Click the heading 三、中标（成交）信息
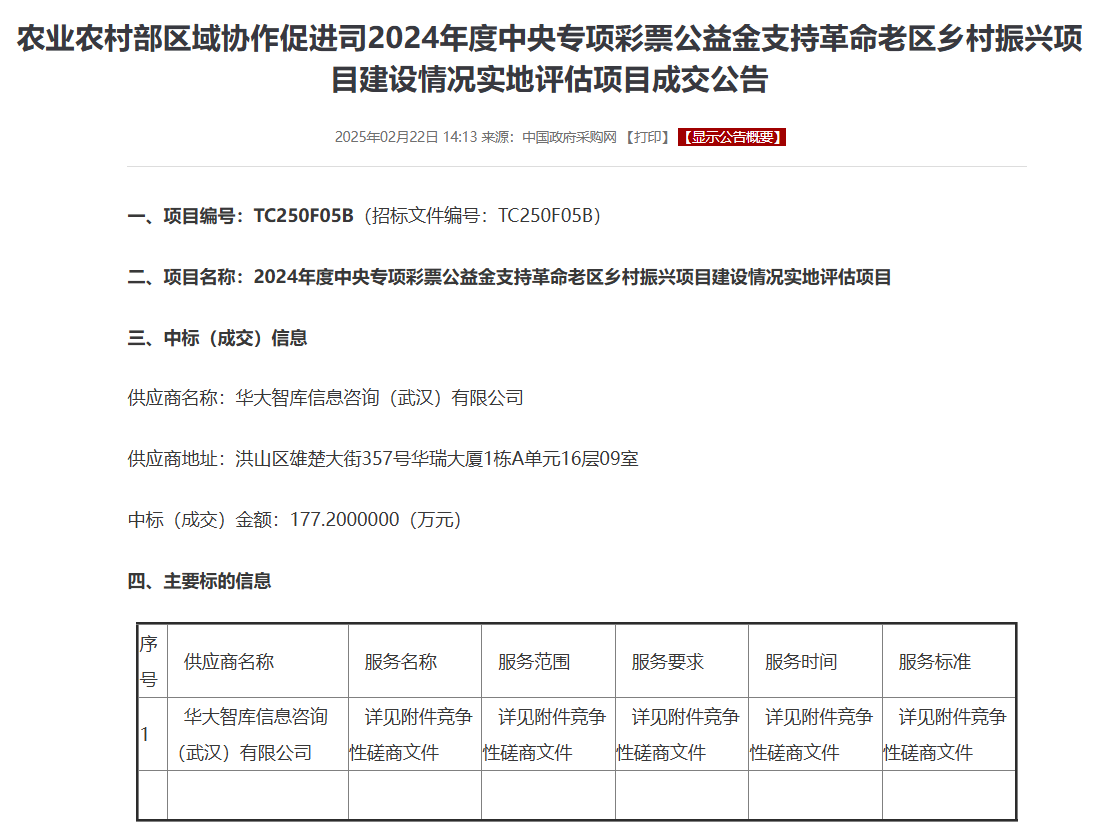1104x832 pixels. pyautogui.click(x=217, y=338)
